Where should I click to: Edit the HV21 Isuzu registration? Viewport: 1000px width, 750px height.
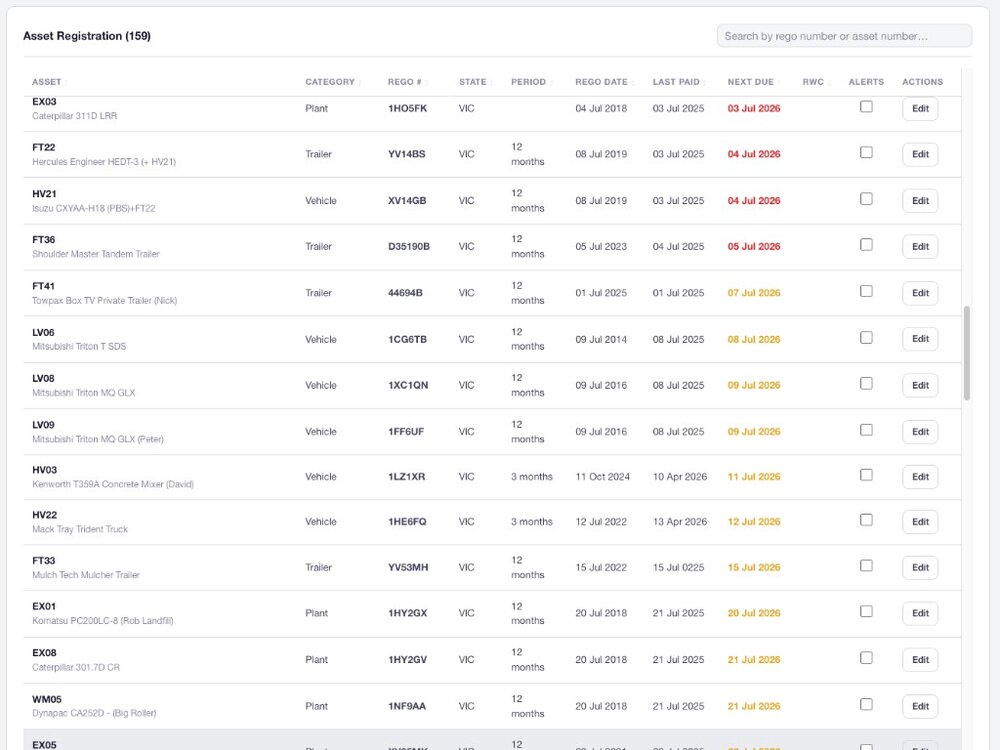tap(920, 201)
